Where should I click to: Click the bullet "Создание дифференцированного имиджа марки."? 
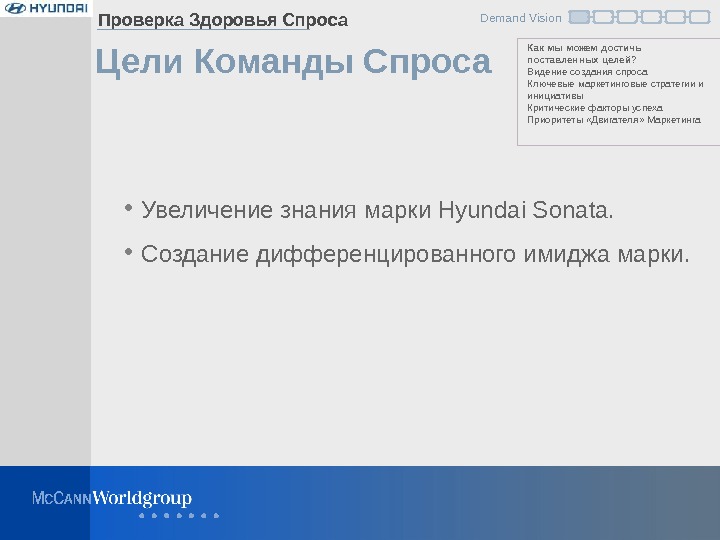tap(415, 253)
